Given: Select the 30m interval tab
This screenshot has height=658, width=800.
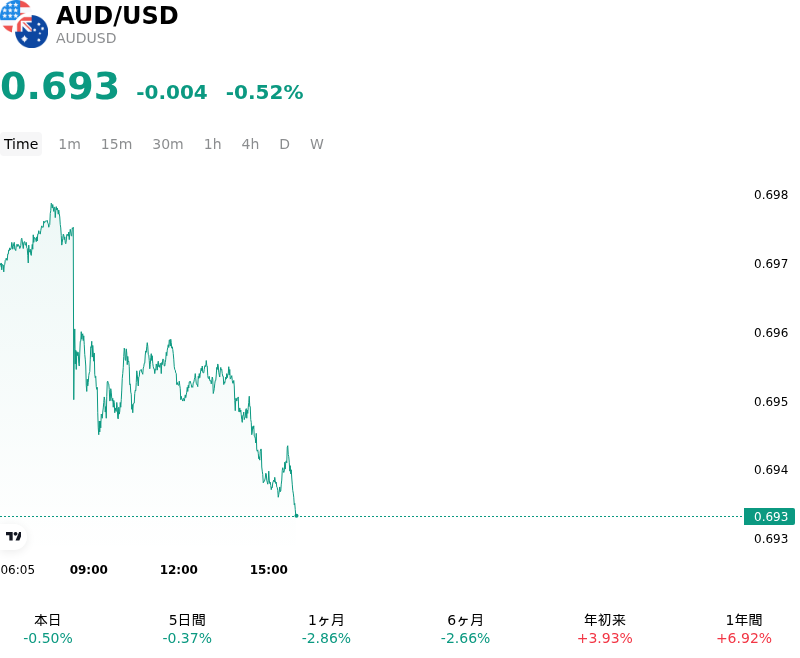Looking at the screenshot, I should (x=168, y=144).
